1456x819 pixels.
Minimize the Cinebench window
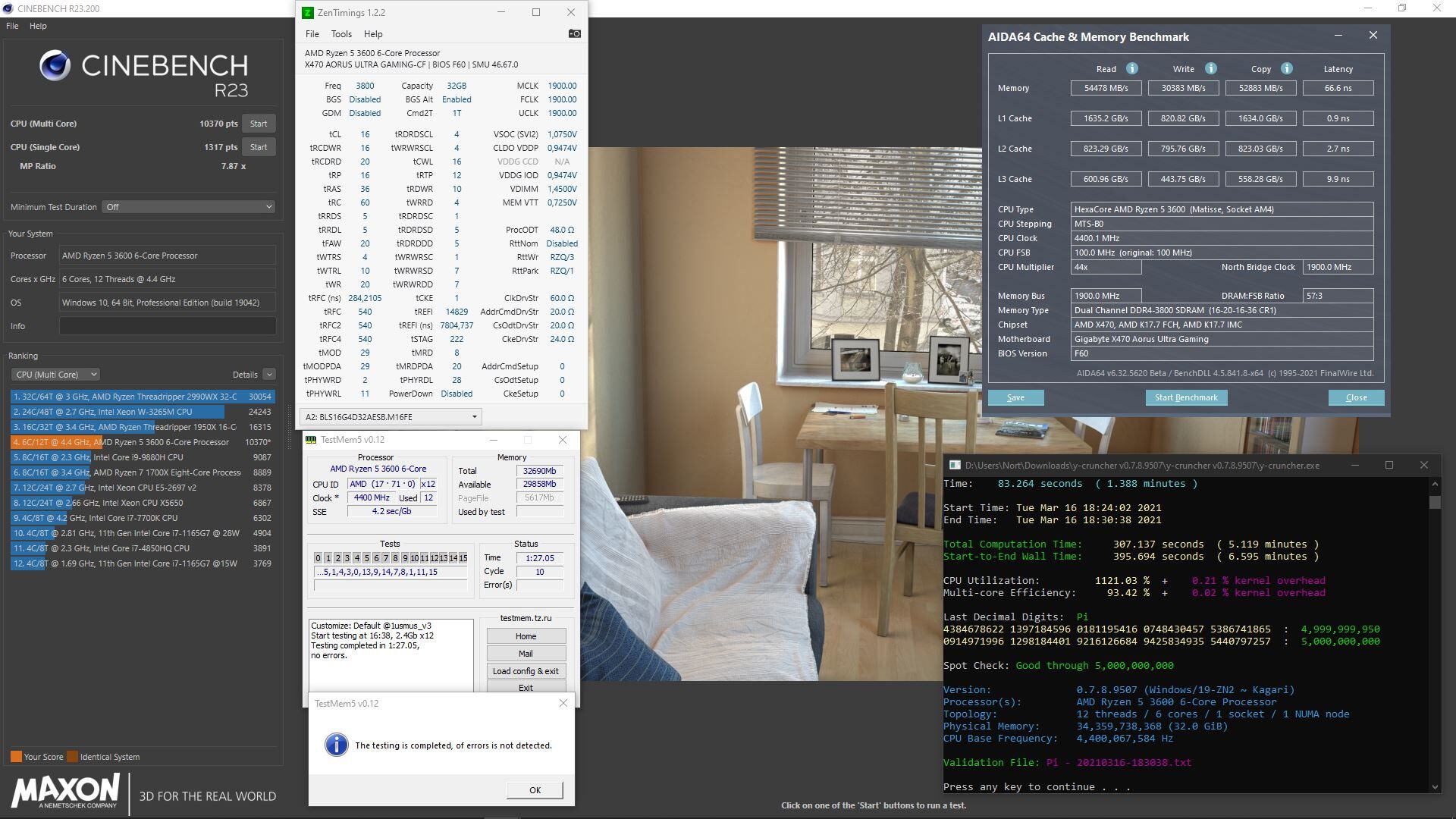click(1369, 8)
